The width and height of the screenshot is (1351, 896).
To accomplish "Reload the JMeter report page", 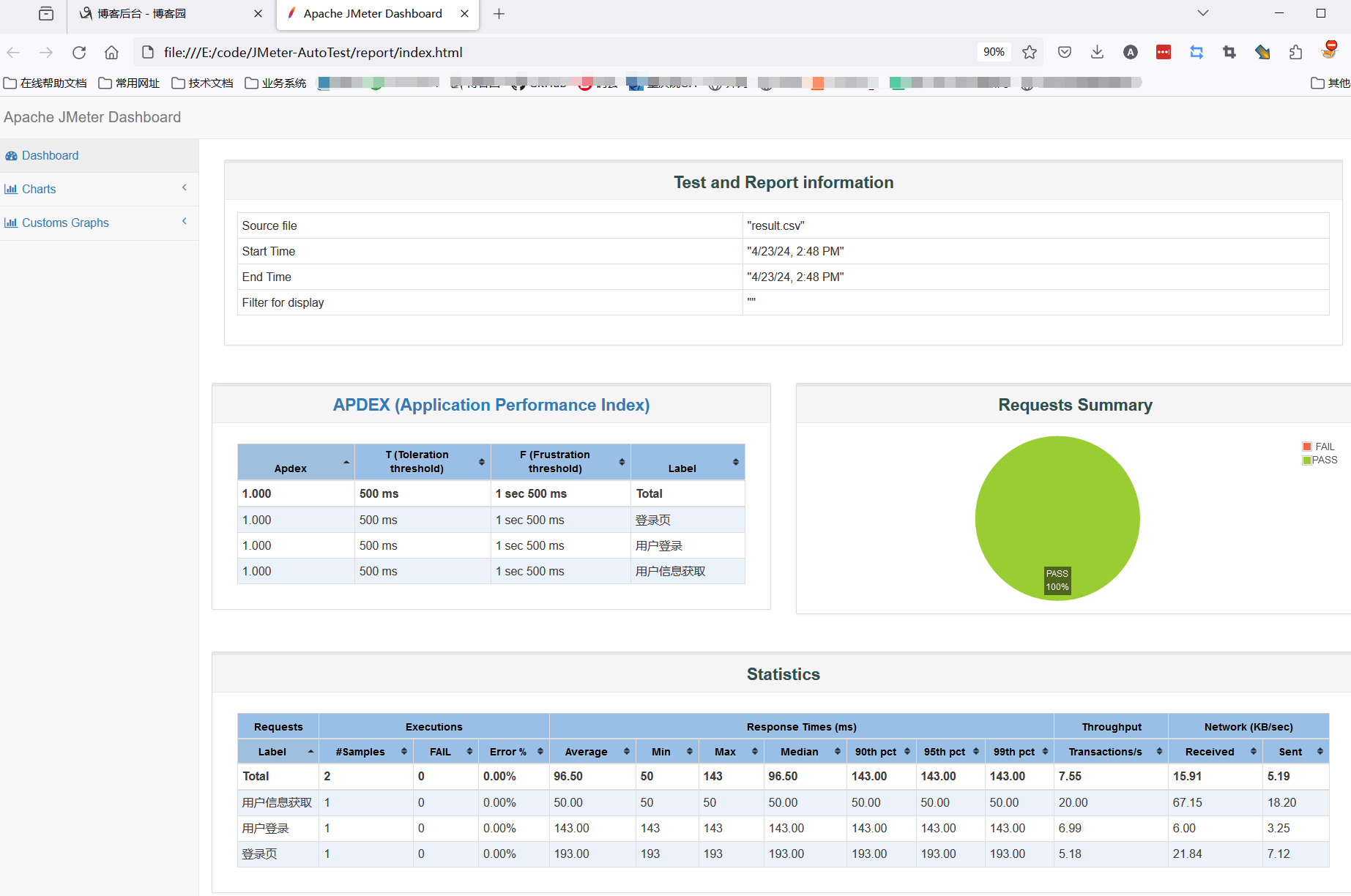I will tap(79, 52).
